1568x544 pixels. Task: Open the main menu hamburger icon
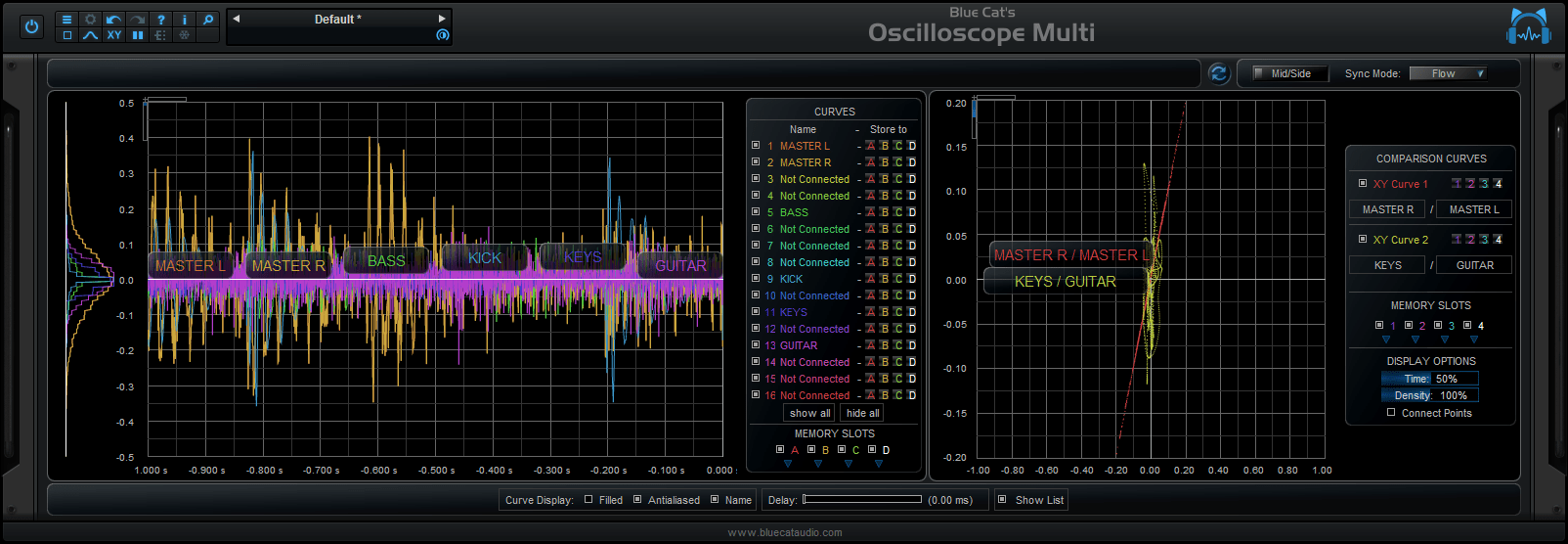click(x=66, y=20)
